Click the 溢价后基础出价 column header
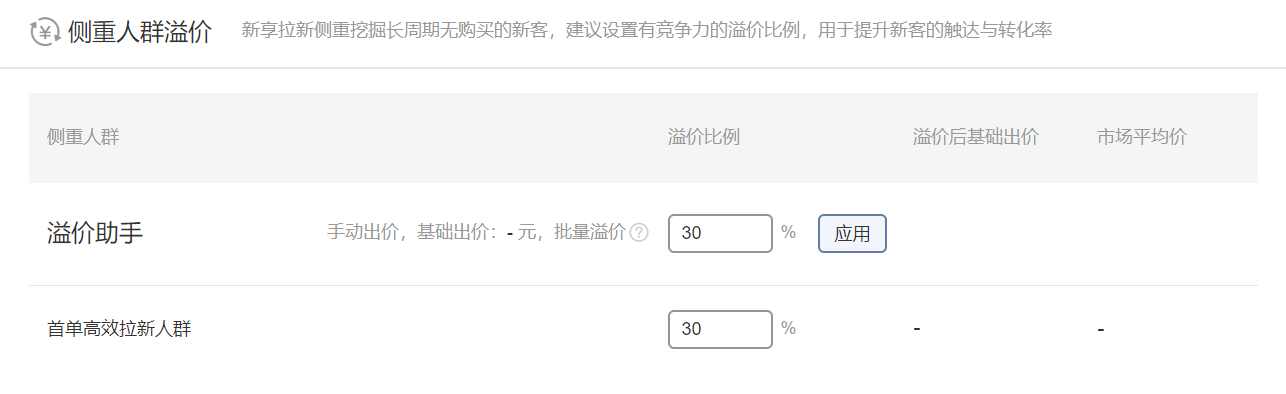This screenshot has width=1286, height=394. tap(976, 137)
